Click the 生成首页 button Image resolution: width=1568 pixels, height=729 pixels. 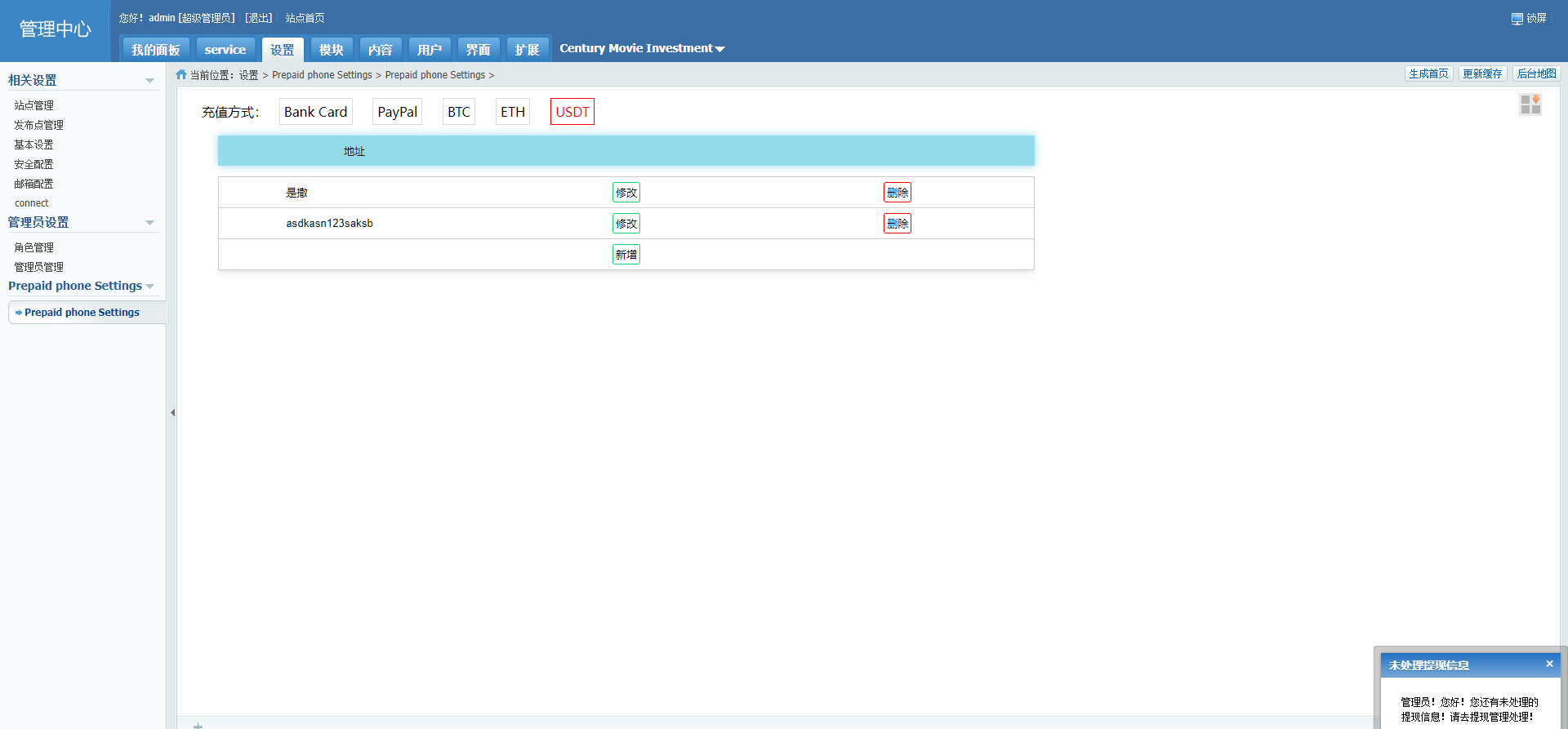point(1428,74)
